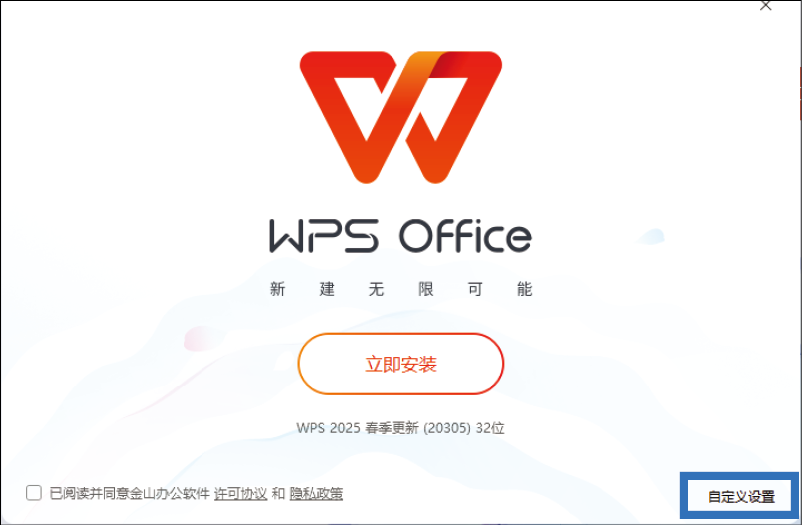
Task: Click the 限 character in the slogan
Action: click(426, 289)
